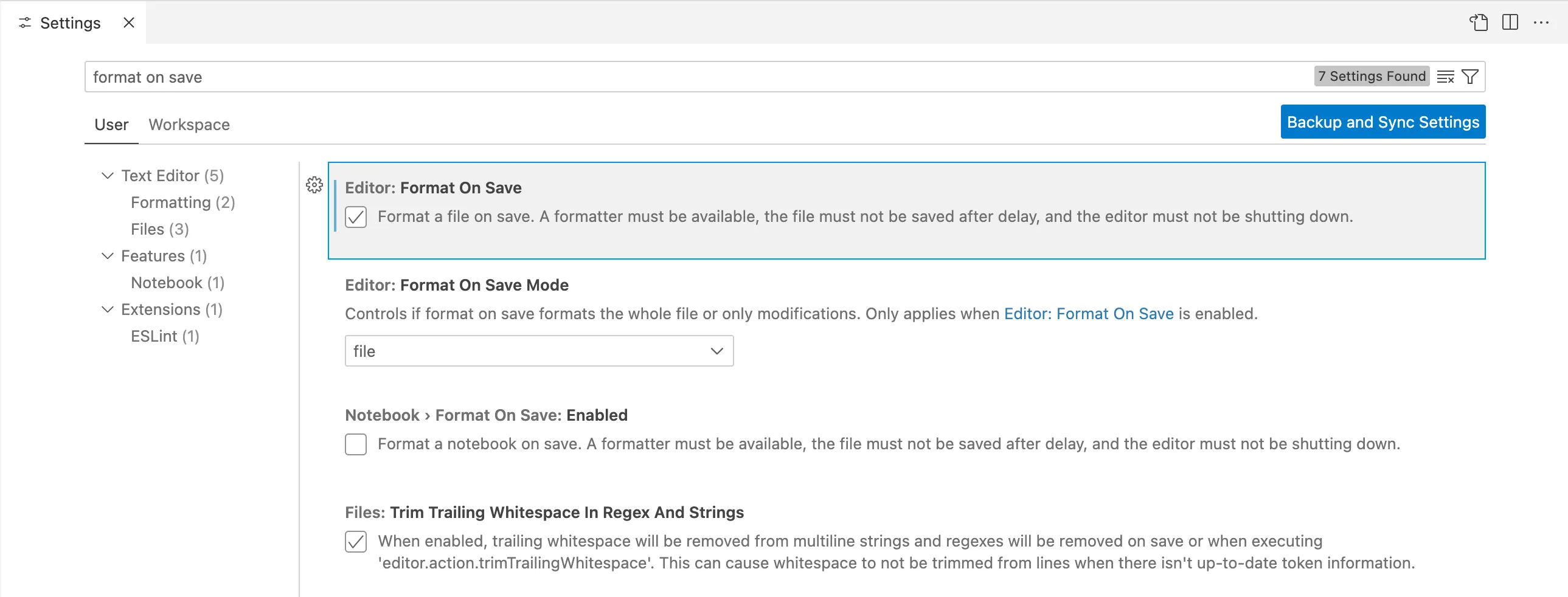Collapse the Extensions tree section
This screenshot has height=597, width=1568.
tap(108, 310)
